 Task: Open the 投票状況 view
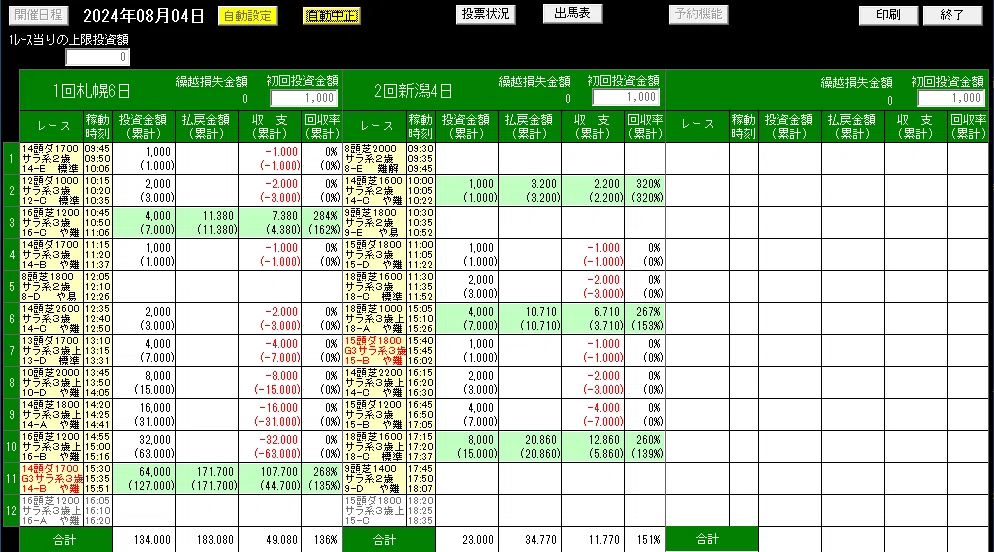(485, 15)
